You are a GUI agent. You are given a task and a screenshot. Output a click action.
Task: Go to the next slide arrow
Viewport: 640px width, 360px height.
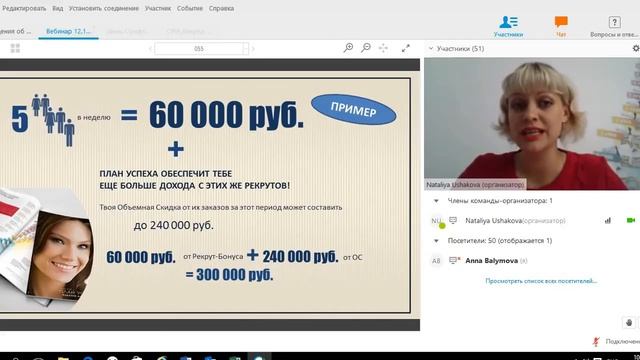pos(253,49)
